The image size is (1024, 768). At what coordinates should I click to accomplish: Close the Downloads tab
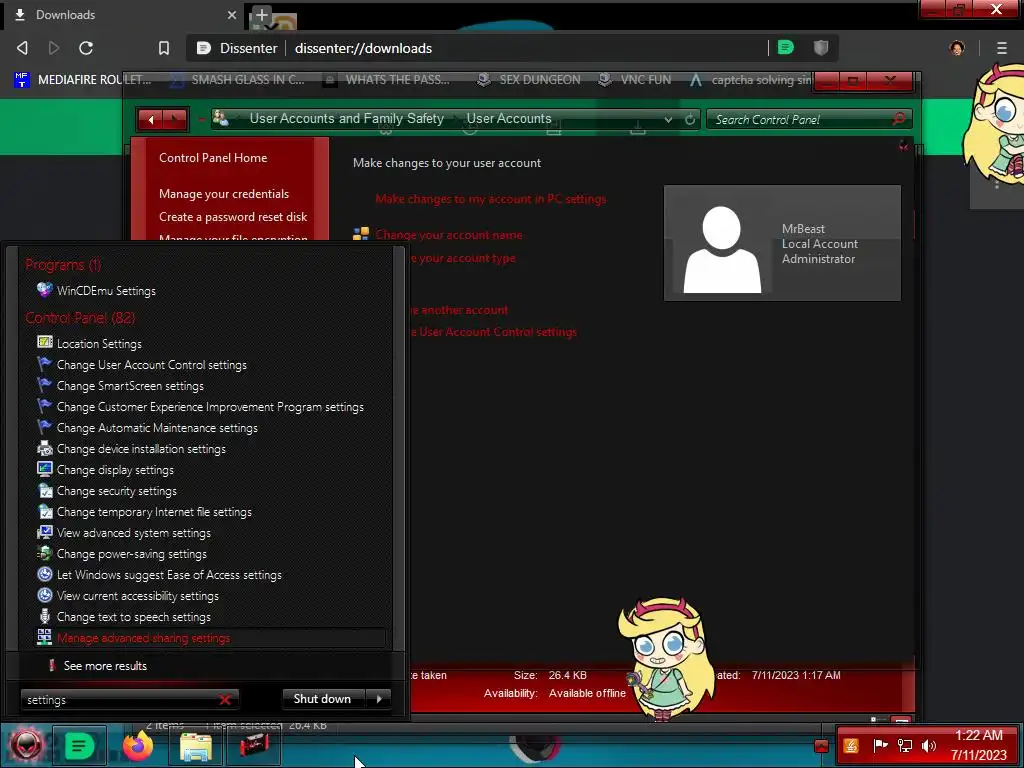click(232, 14)
